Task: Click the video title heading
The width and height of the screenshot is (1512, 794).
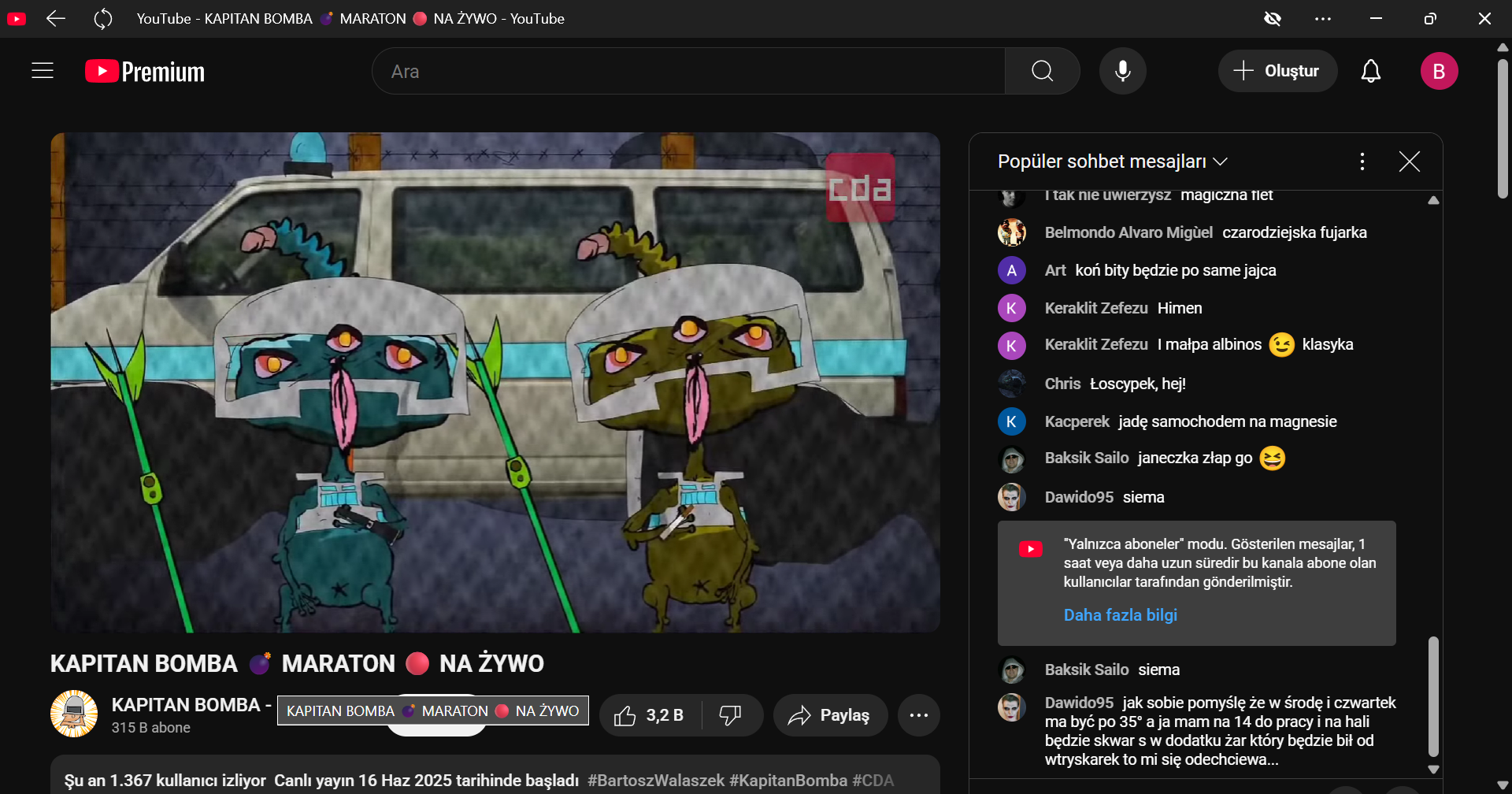Action: click(x=297, y=664)
